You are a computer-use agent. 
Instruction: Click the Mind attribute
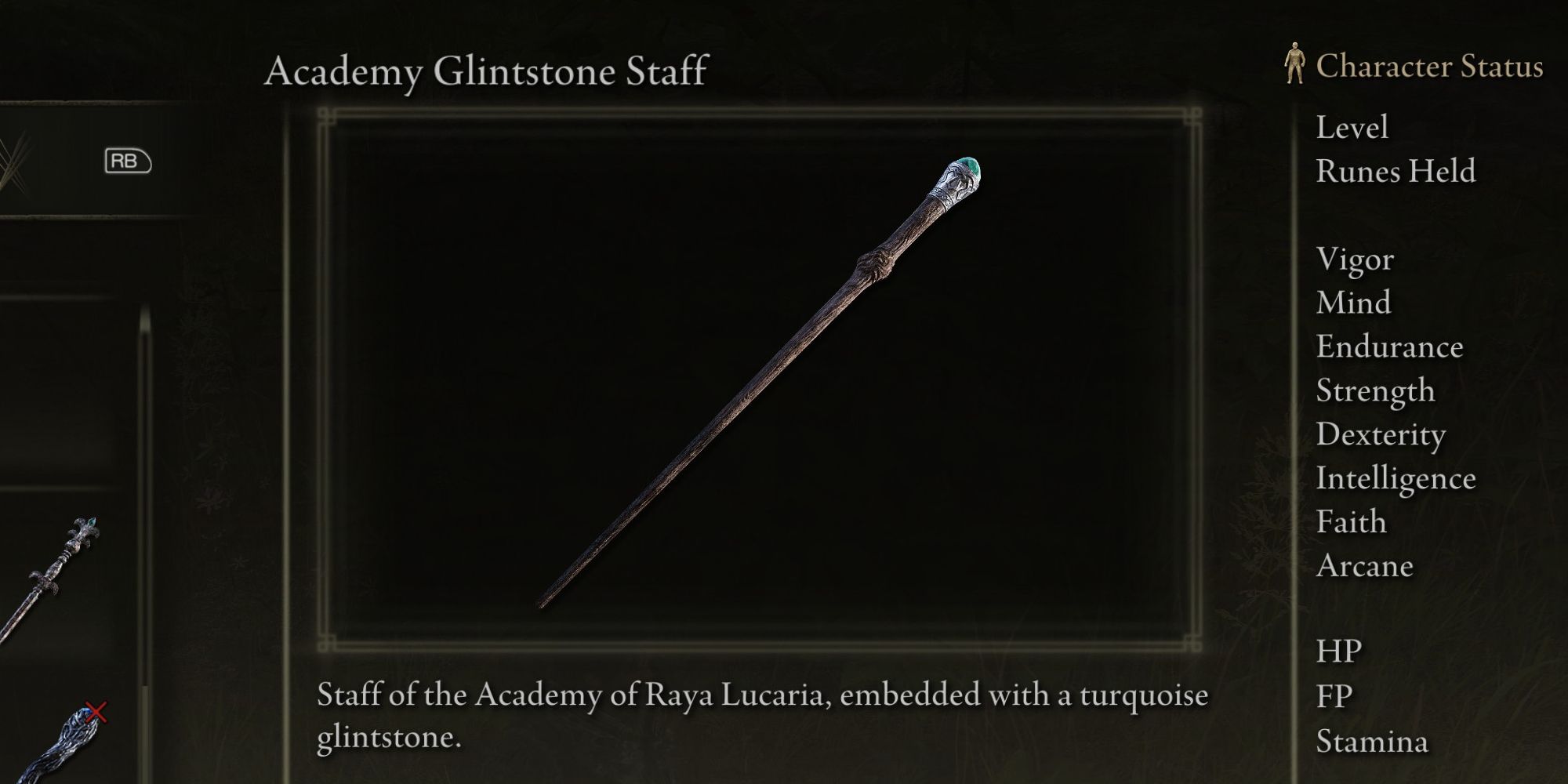coord(1353,303)
